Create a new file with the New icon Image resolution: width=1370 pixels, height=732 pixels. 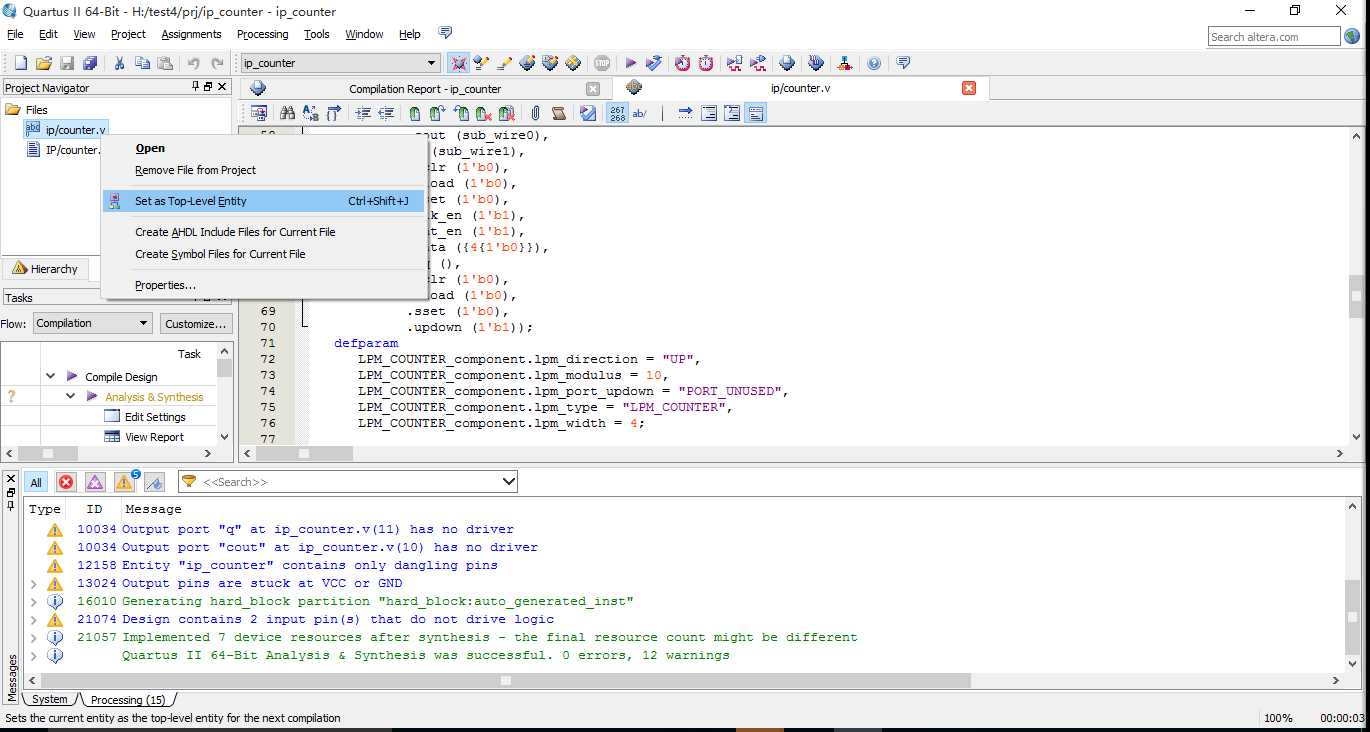(21, 63)
